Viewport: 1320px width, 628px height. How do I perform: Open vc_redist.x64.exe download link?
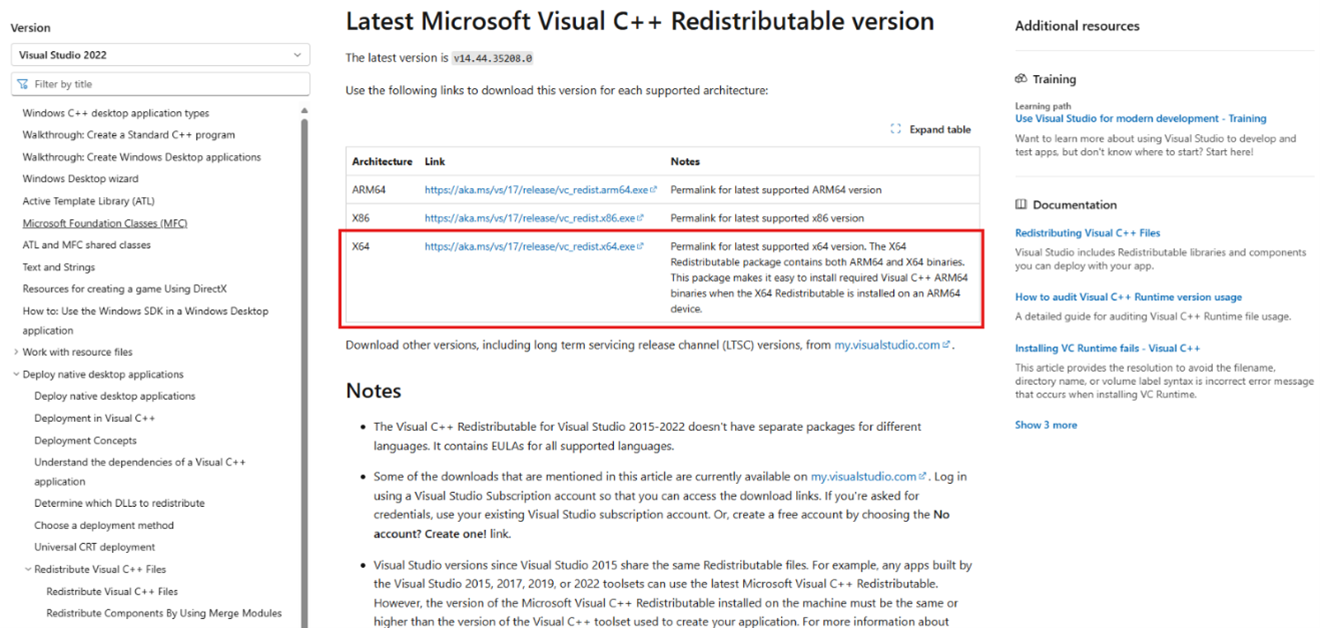[529, 246]
